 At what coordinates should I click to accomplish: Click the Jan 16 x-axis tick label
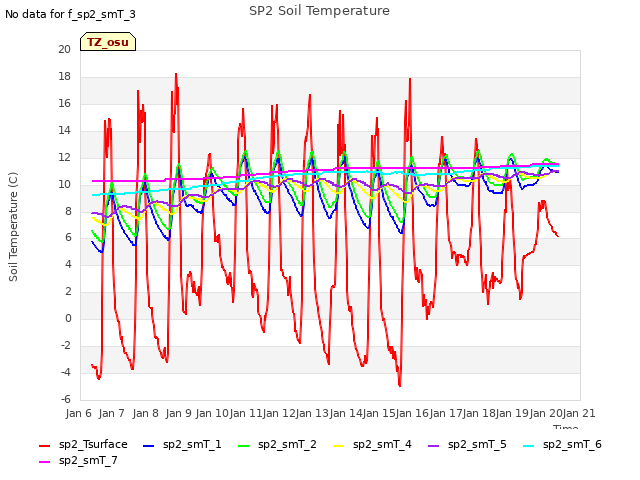(412, 413)
